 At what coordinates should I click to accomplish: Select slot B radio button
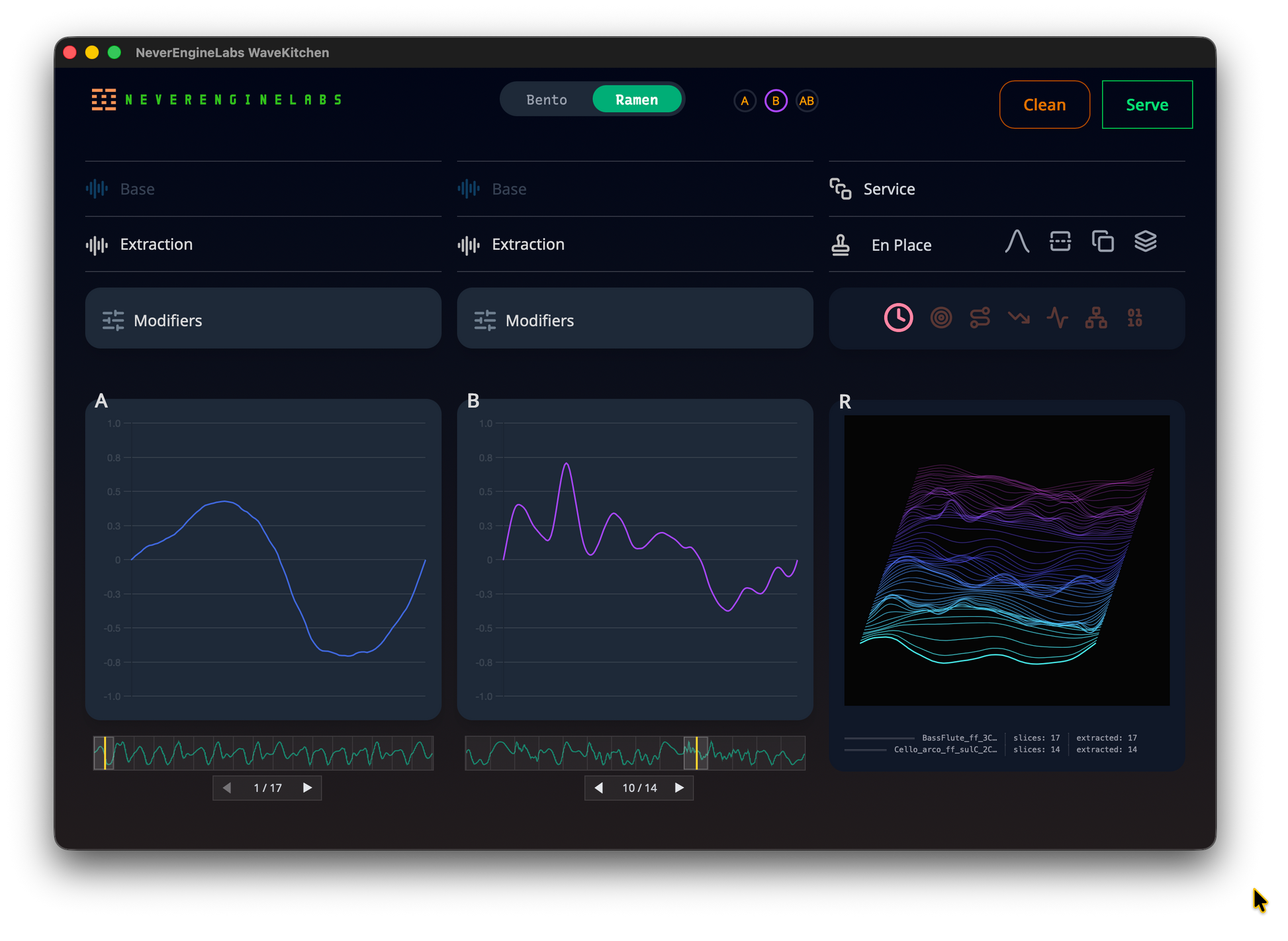coord(776,101)
